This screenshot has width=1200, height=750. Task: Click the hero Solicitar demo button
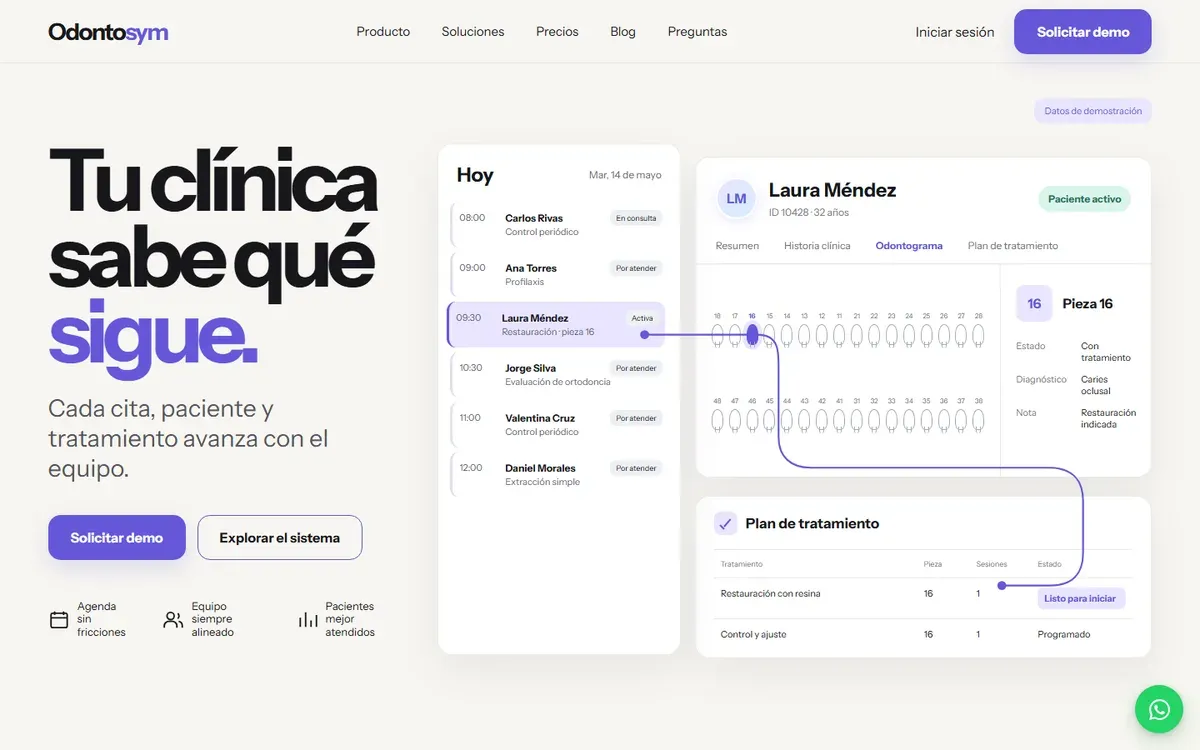[x=117, y=538]
